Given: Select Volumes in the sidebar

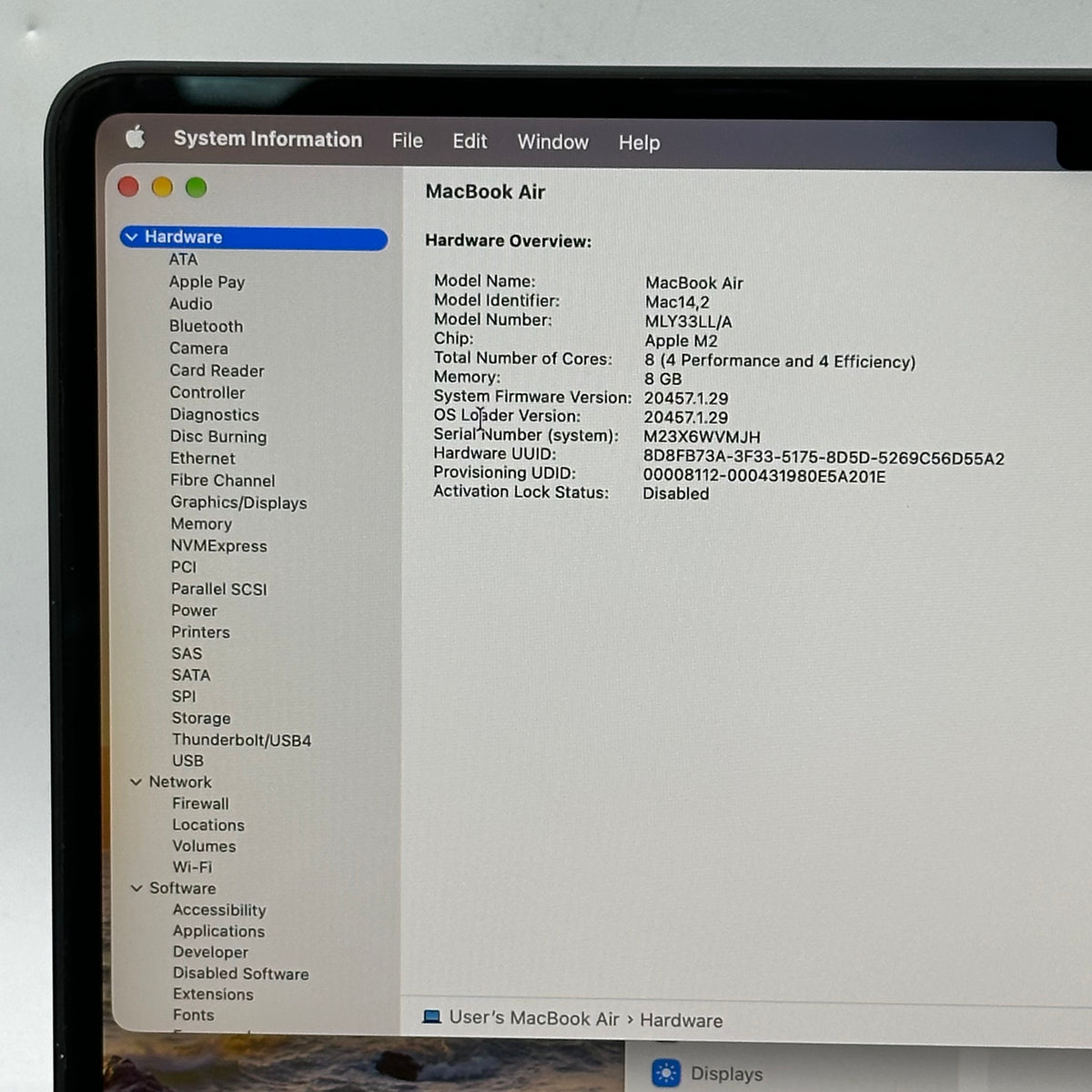Looking at the screenshot, I should click(x=204, y=846).
